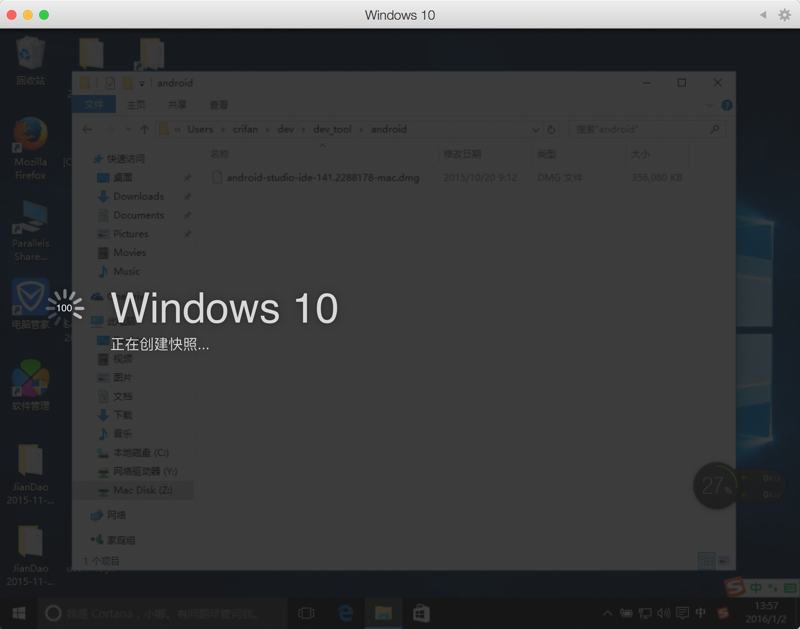Open Parallels Shared Folders desktop shortcut
This screenshot has width=800, height=629.
coord(31,231)
